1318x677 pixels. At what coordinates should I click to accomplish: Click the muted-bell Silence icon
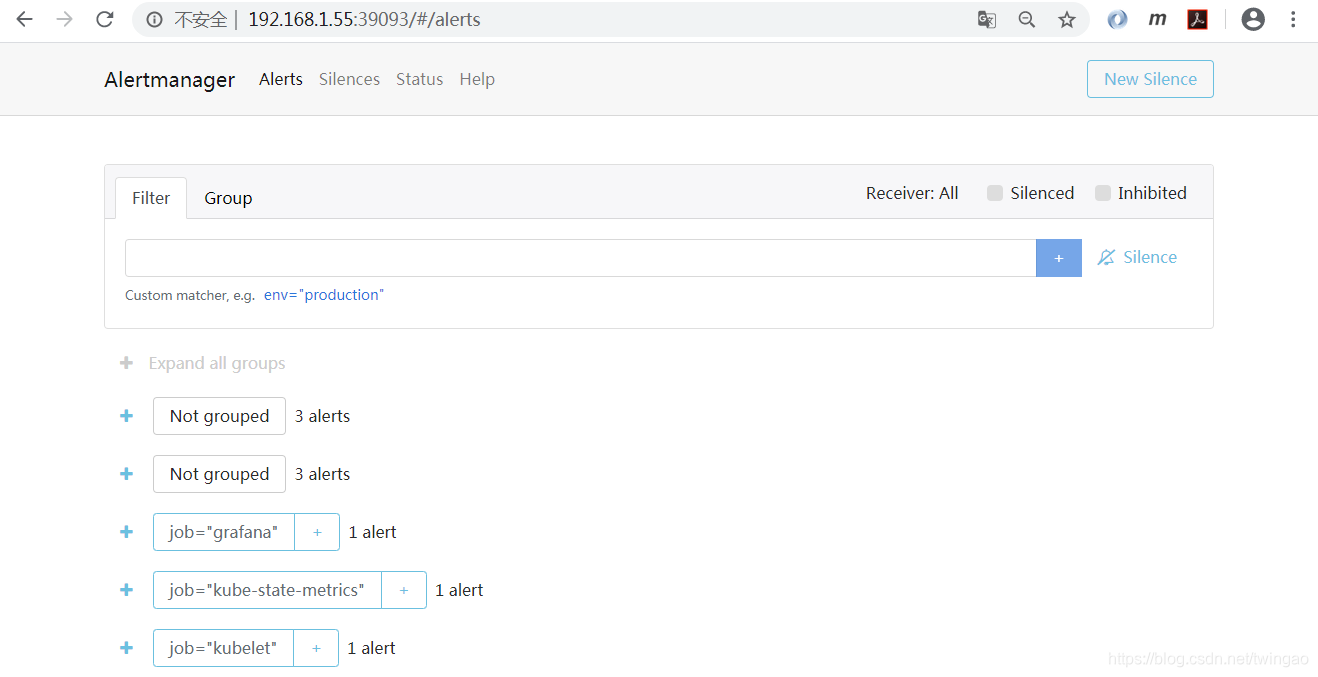pos(1106,257)
